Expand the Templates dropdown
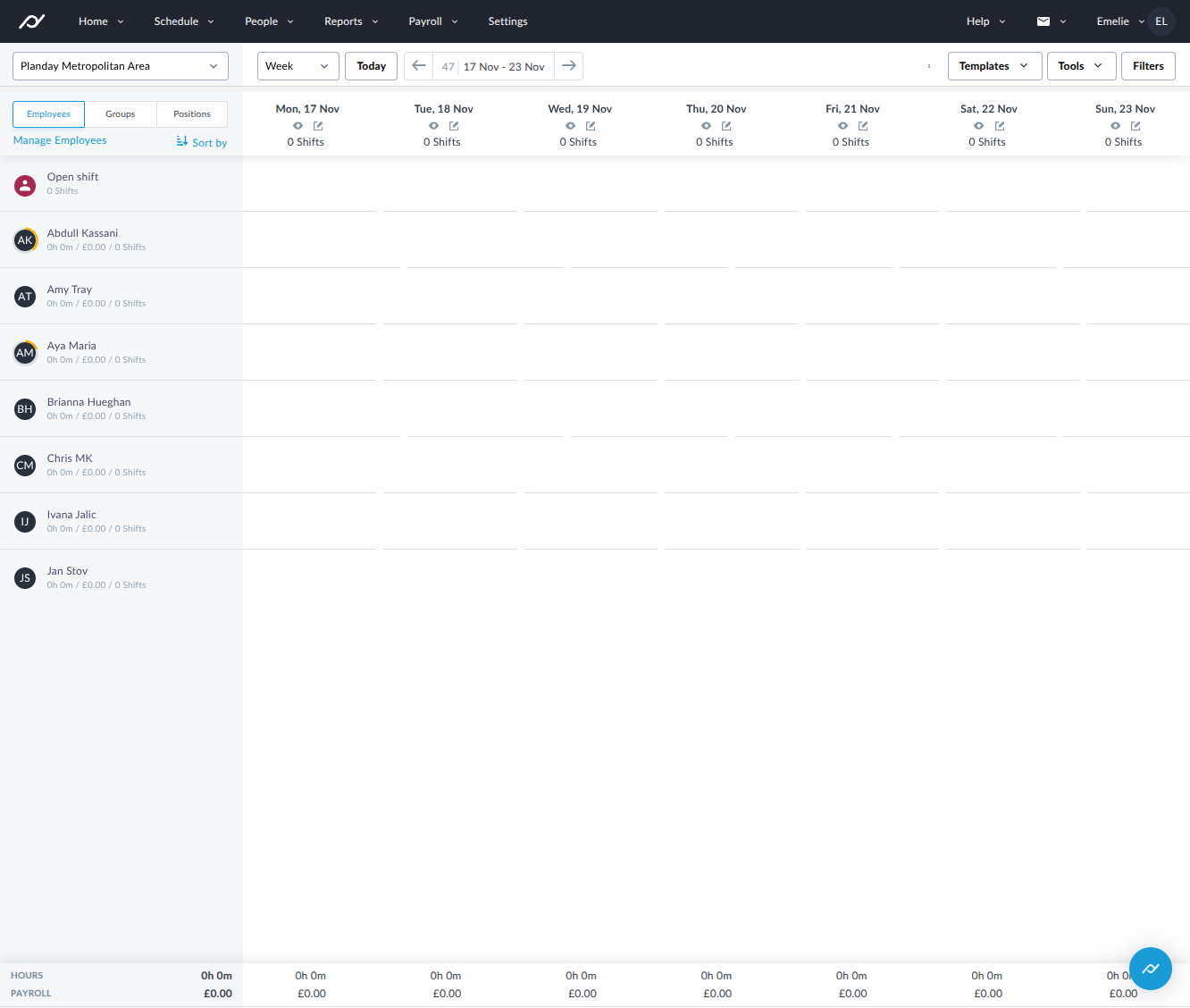 pyautogui.click(x=993, y=65)
